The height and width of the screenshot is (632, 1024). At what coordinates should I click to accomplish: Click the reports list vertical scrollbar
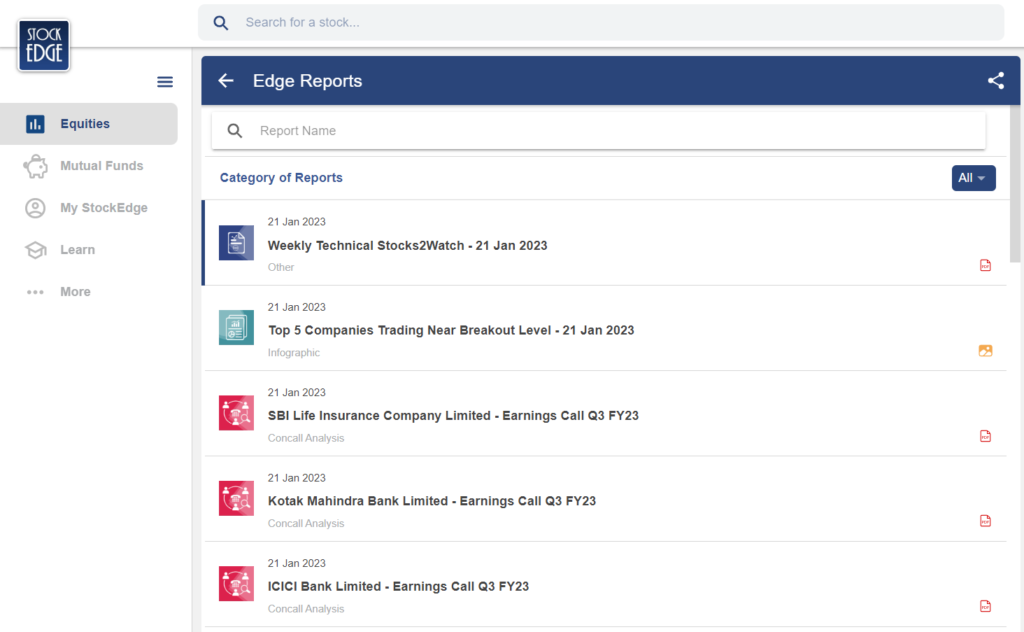coord(1015,184)
